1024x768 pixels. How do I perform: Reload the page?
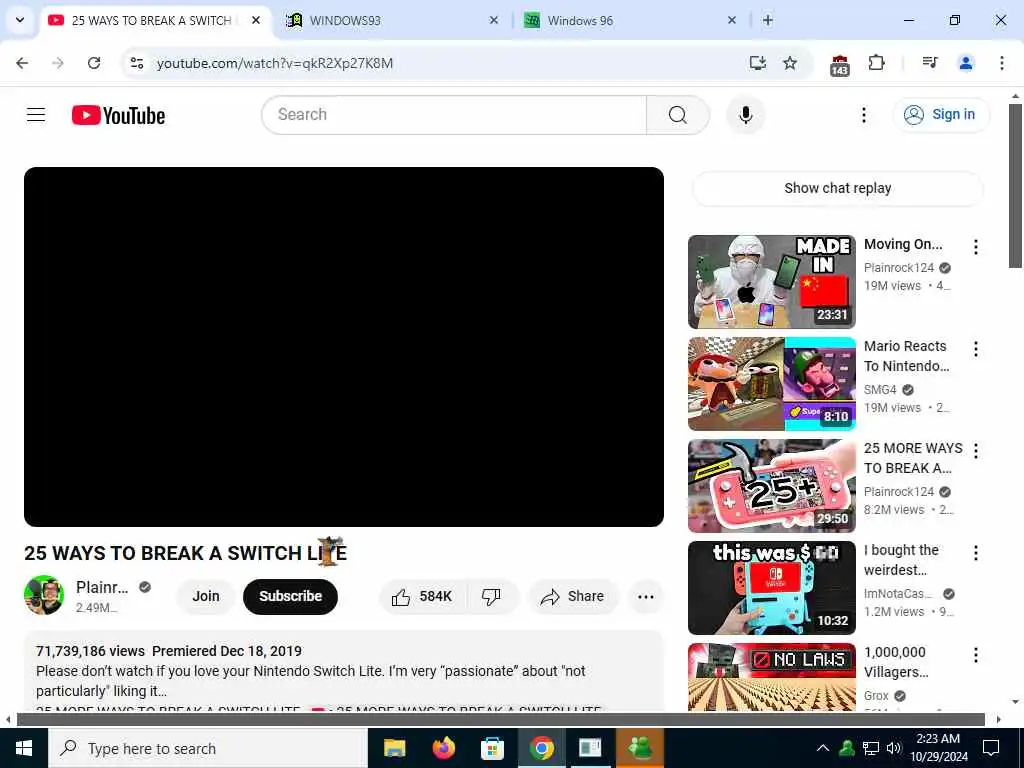pyautogui.click(x=94, y=63)
